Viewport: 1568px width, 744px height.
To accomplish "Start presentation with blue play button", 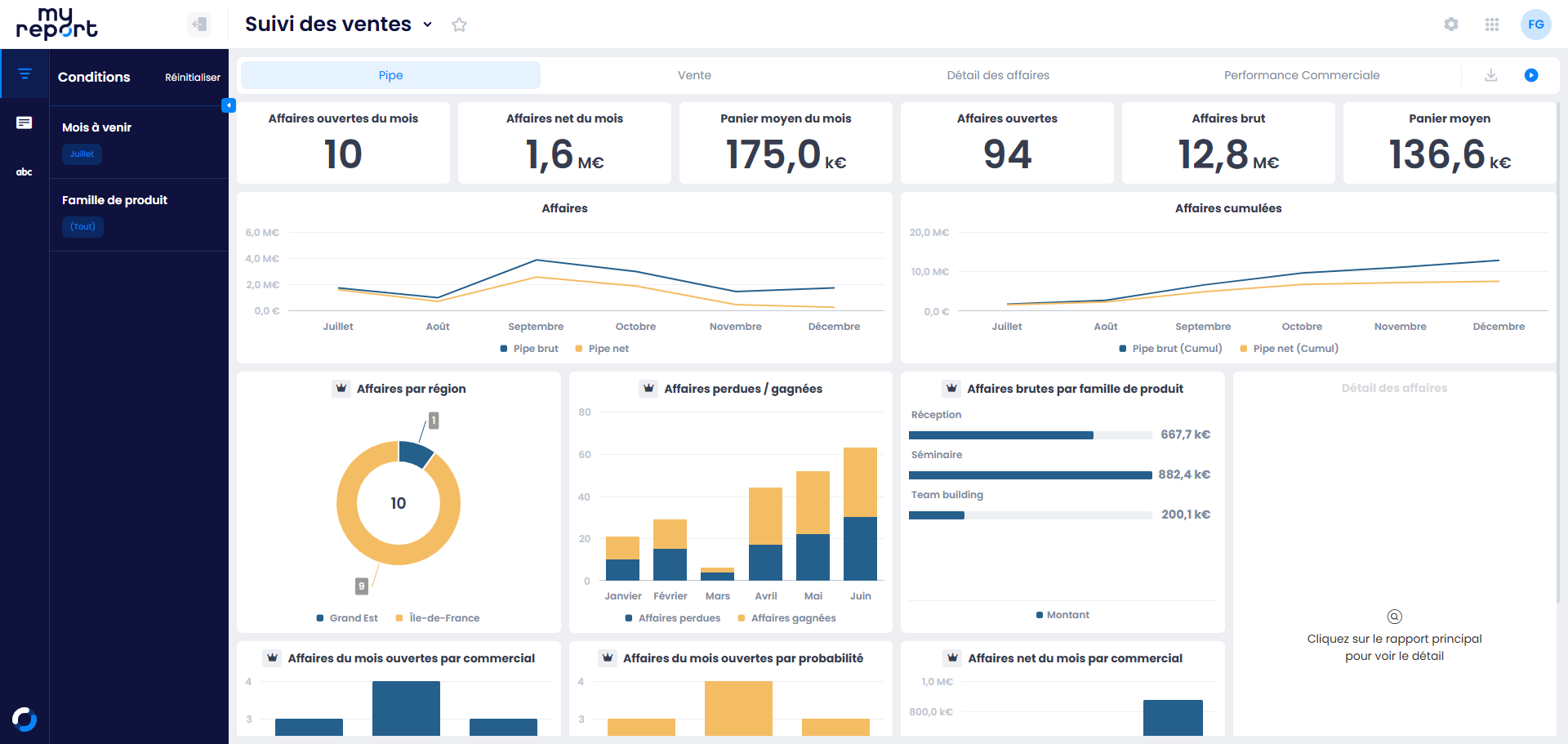I will click(x=1530, y=75).
